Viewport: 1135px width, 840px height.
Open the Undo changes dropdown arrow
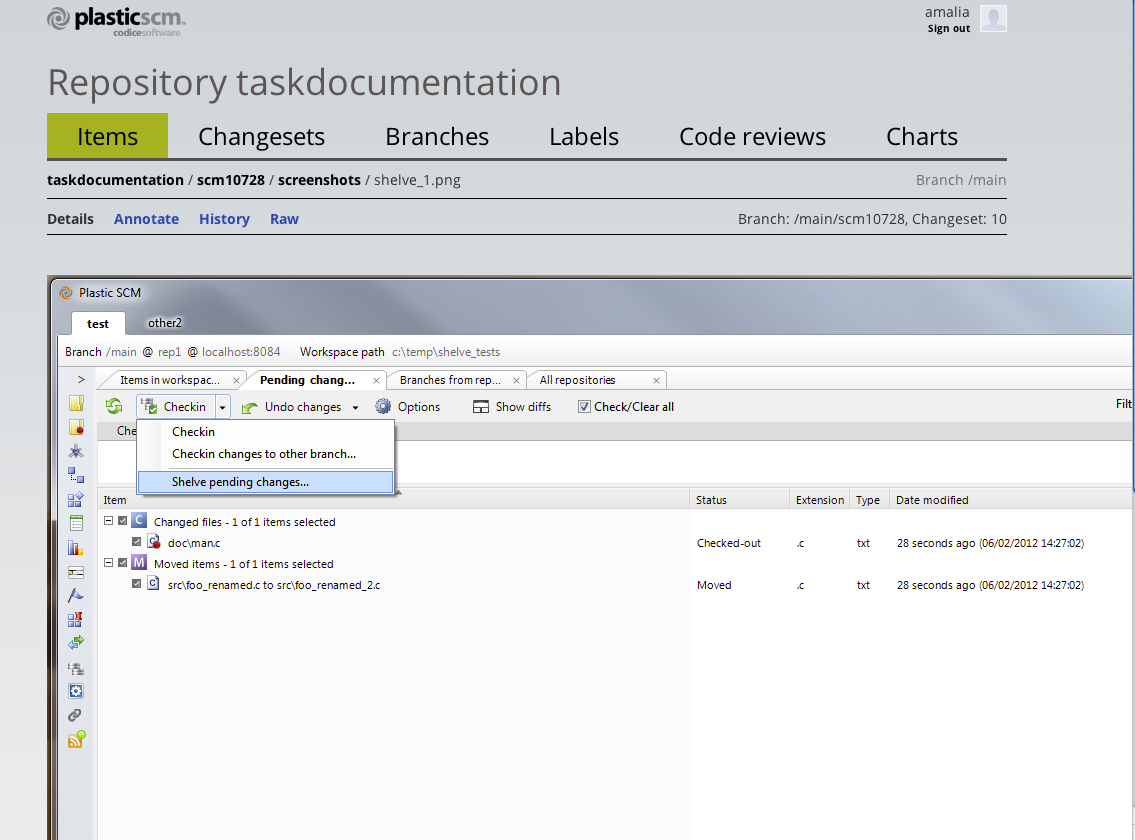point(355,408)
